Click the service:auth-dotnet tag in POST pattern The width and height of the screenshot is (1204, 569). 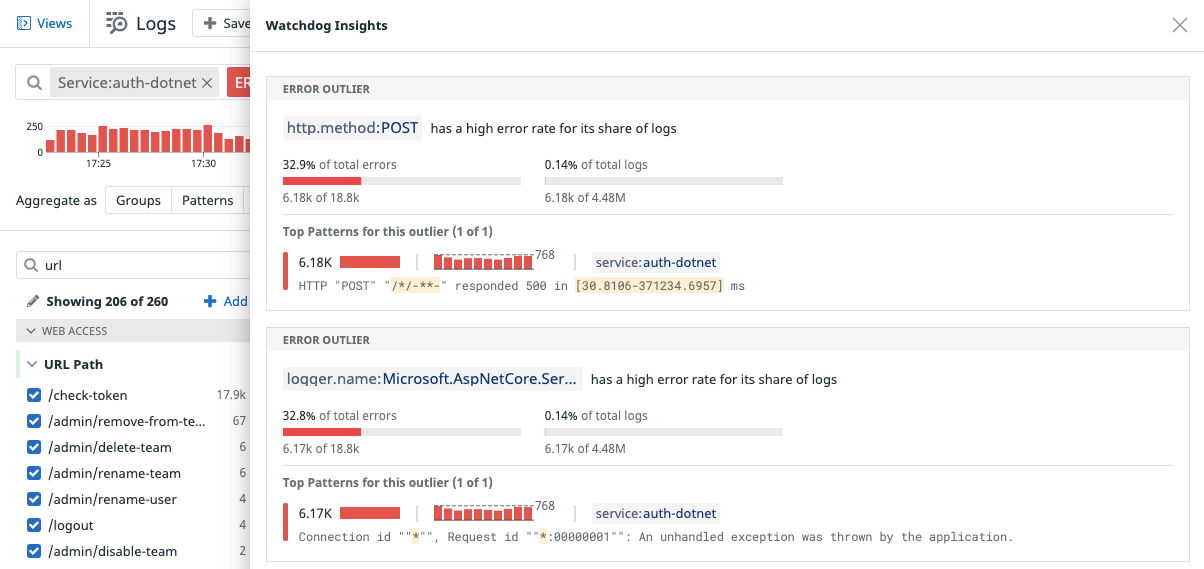click(x=656, y=263)
